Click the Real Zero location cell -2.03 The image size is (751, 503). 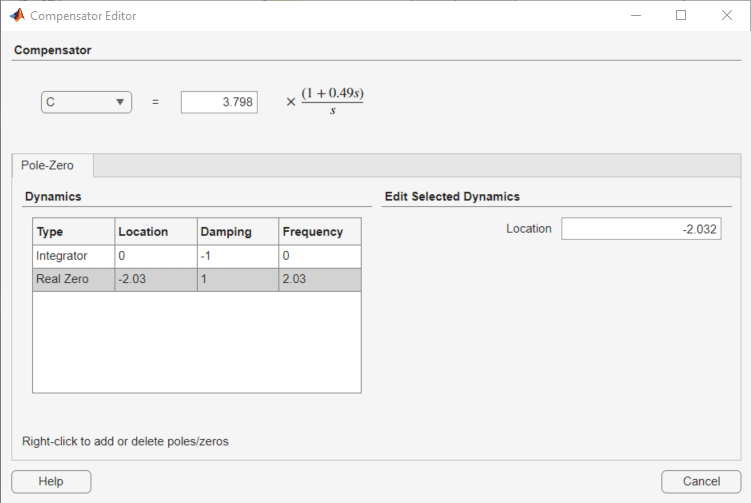coord(156,279)
